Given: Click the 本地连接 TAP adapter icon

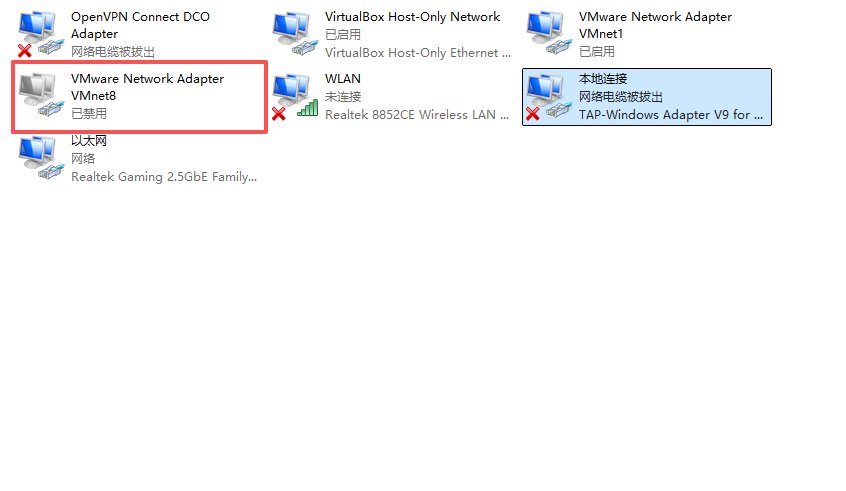Looking at the screenshot, I should pyautogui.click(x=549, y=95).
